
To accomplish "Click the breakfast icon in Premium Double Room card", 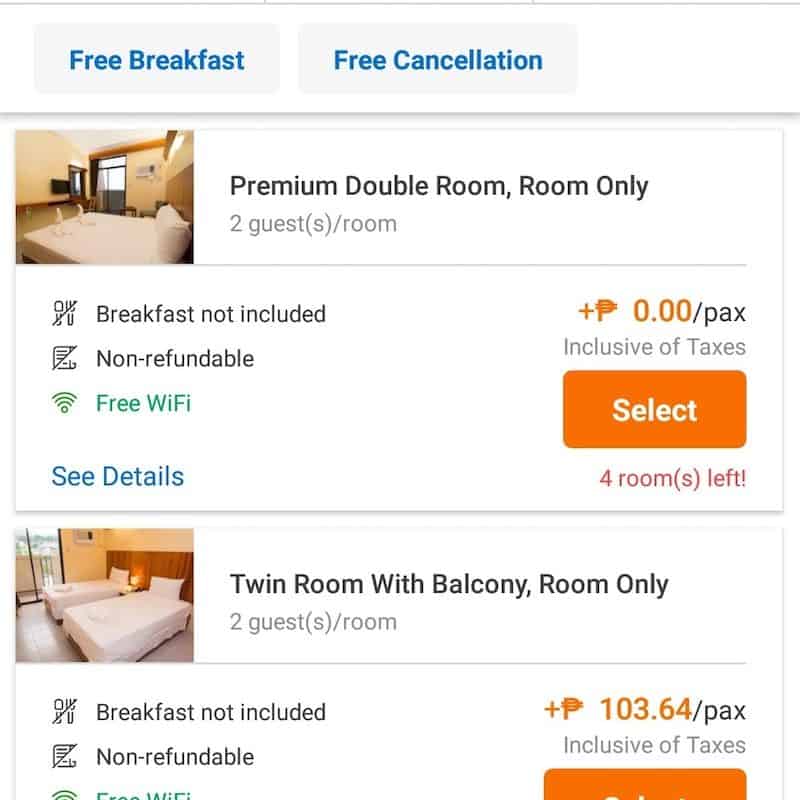I will point(64,314).
